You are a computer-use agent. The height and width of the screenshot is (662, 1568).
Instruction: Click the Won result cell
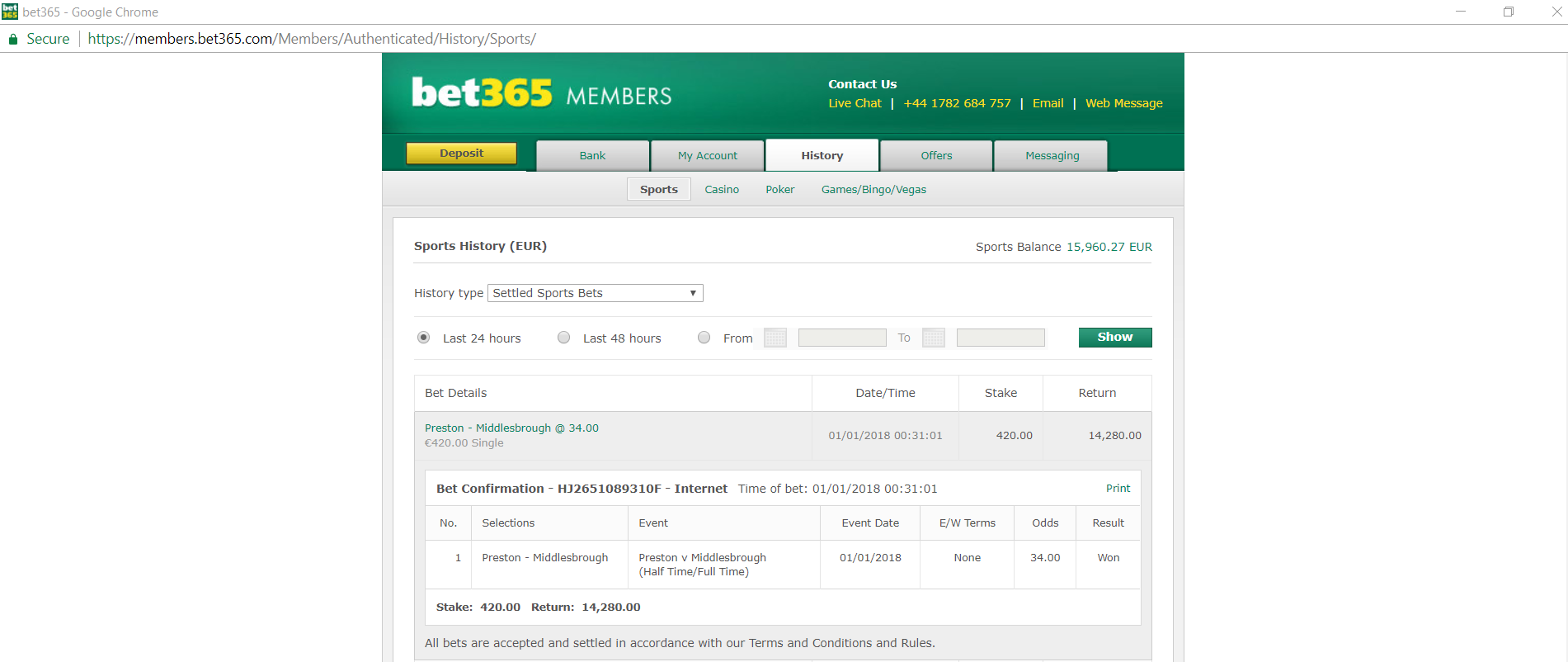coord(1109,564)
